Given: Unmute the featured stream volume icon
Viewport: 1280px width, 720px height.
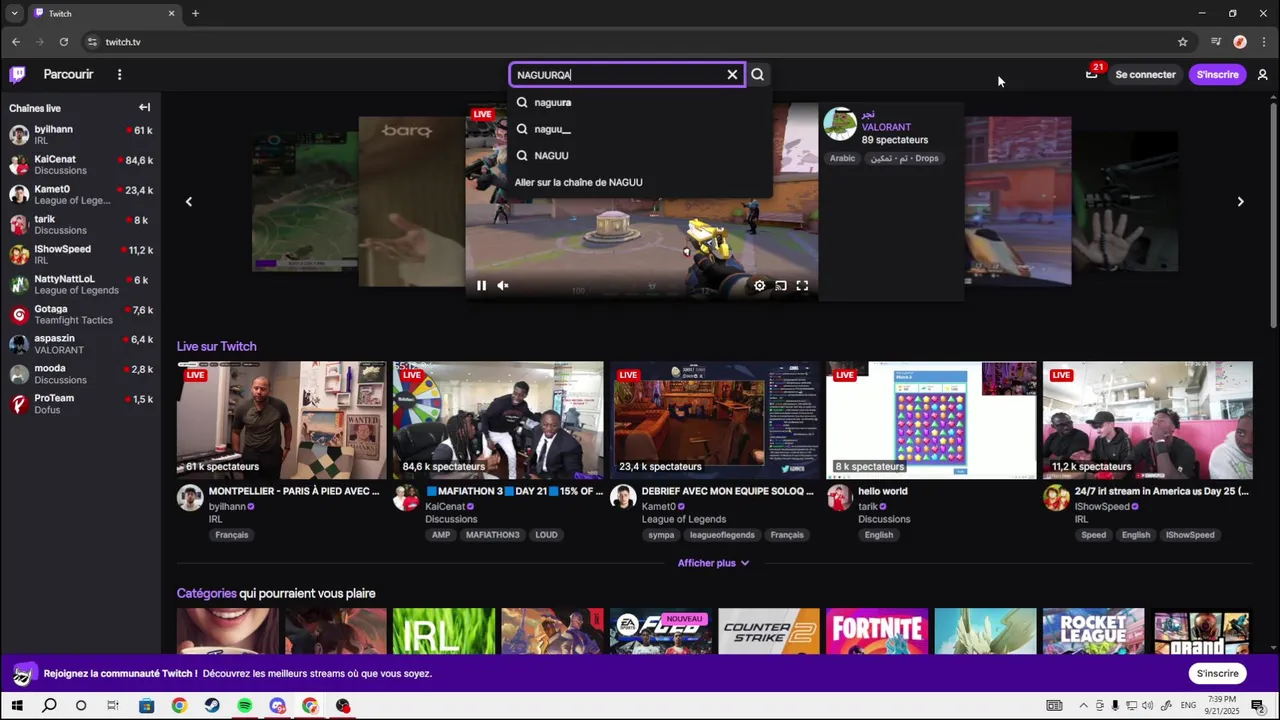Looking at the screenshot, I should coord(503,285).
